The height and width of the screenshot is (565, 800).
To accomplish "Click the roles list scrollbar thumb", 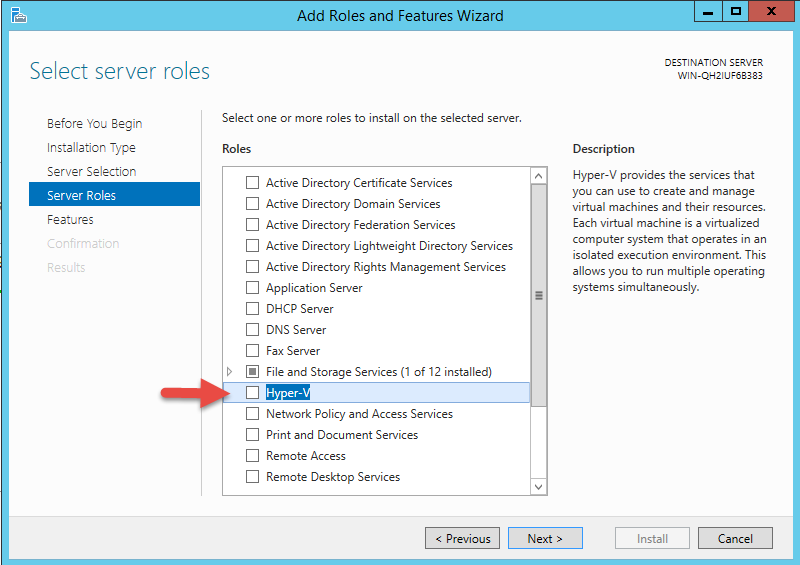I will (x=538, y=296).
